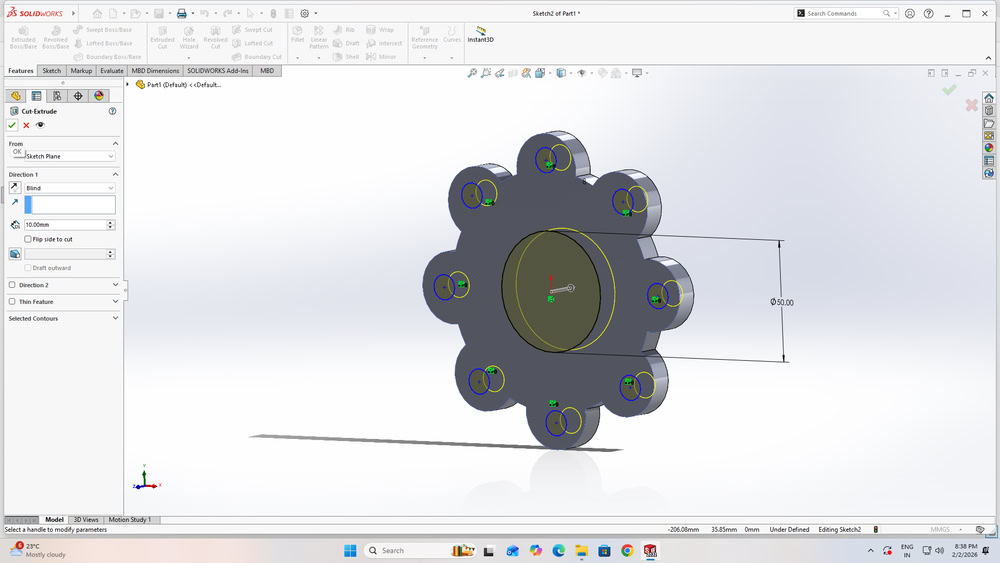Expand the Selected Contours section chevron
Screen dimensions: 1000x563
point(115,318)
